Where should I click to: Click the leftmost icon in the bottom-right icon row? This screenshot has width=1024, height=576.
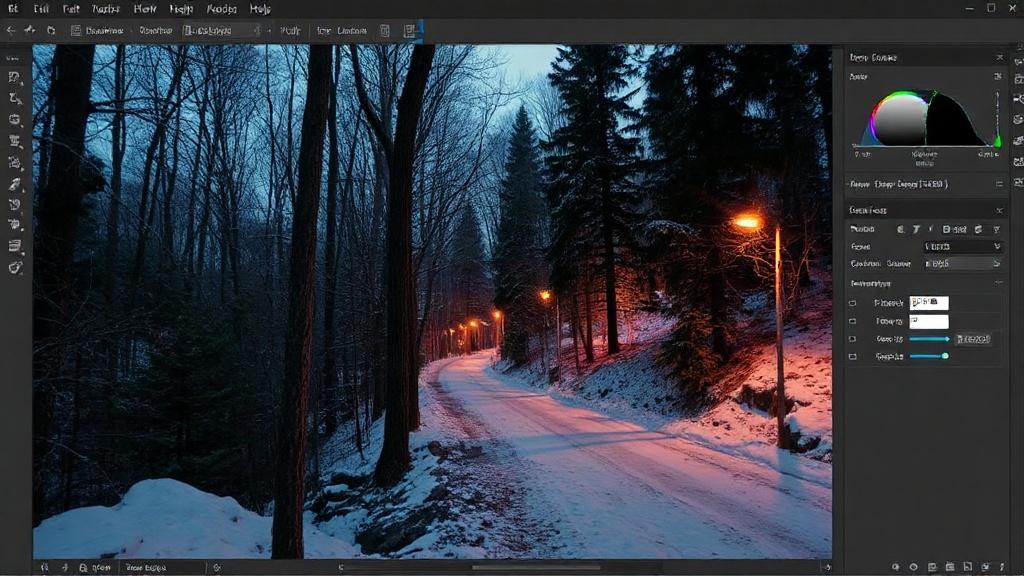[895, 567]
